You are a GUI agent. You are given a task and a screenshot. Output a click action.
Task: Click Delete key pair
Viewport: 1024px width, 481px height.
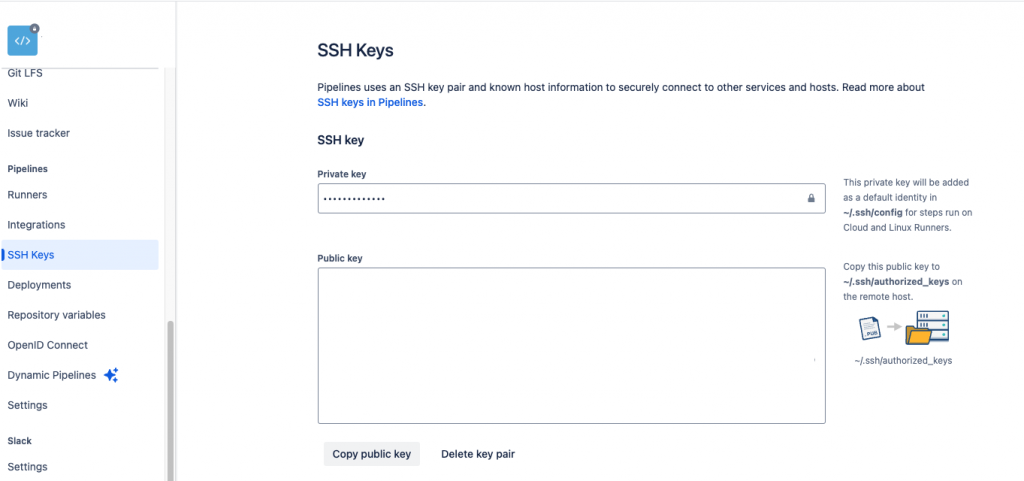[x=478, y=454]
